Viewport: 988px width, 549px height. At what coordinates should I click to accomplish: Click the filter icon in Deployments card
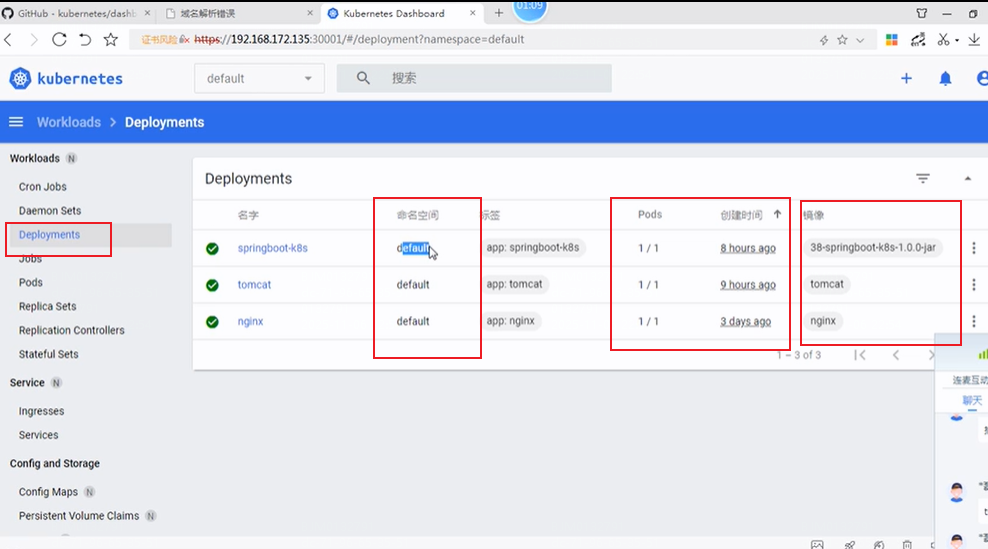coord(922,178)
